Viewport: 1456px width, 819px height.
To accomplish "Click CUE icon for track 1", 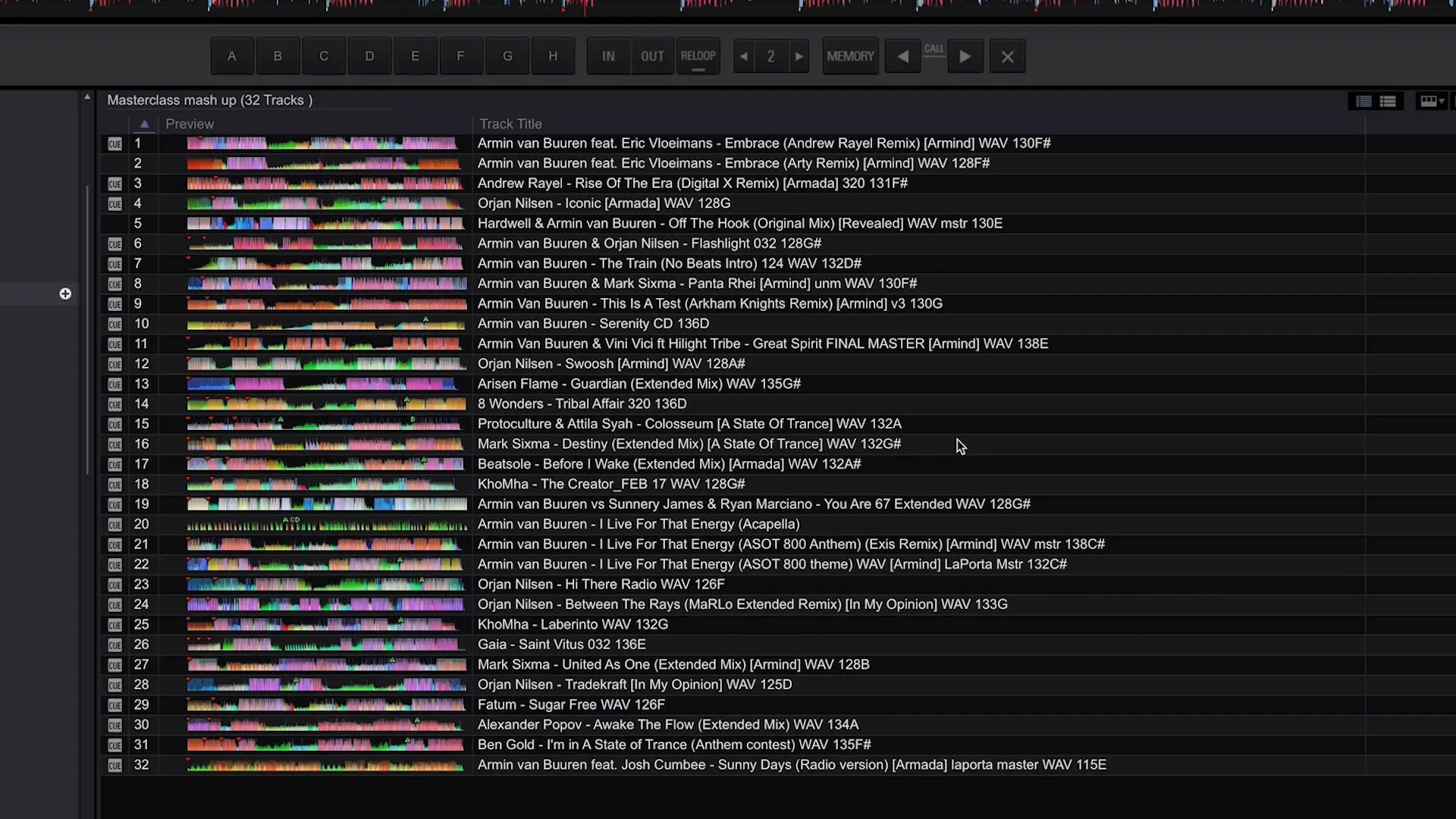I will pyautogui.click(x=115, y=143).
